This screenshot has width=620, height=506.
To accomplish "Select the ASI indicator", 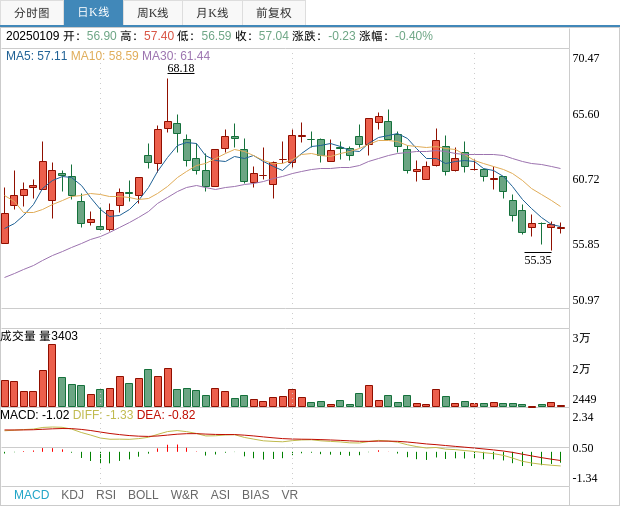I will point(220,495).
